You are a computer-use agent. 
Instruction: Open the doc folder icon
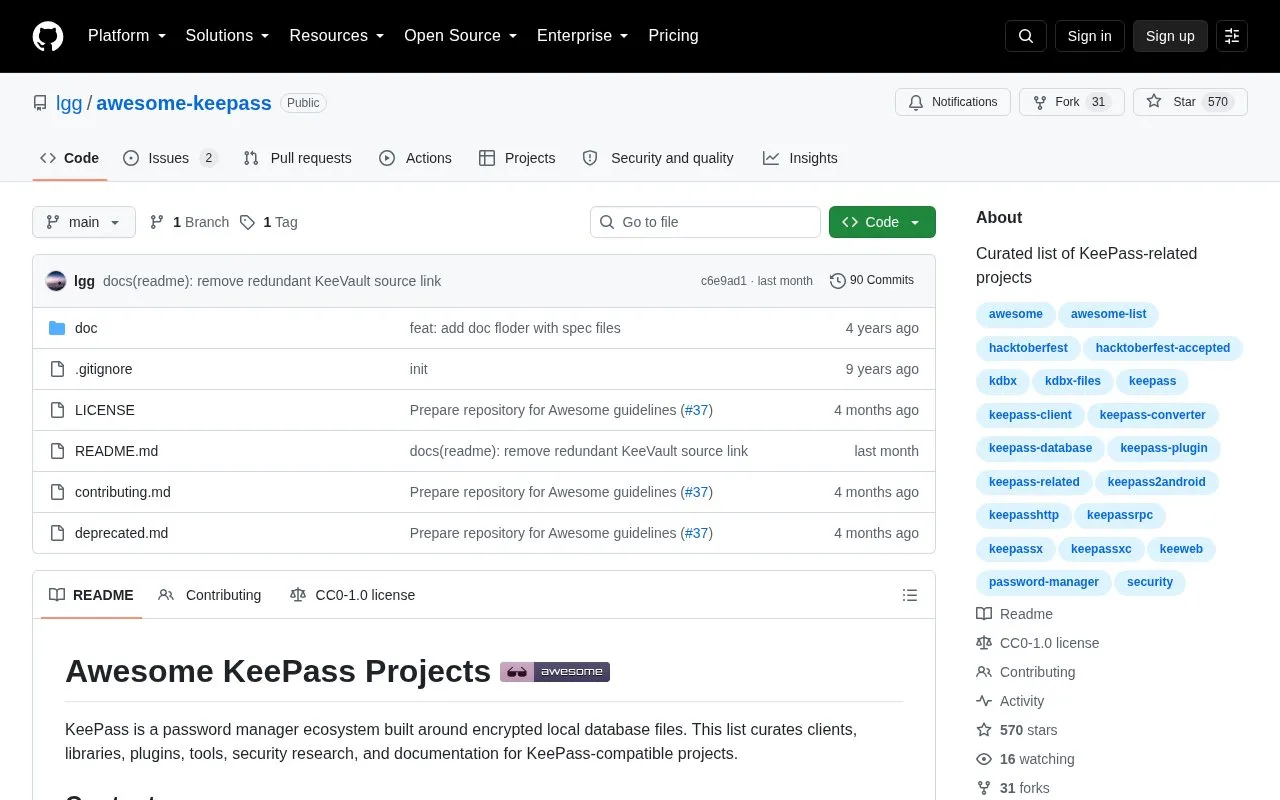(57, 328)
